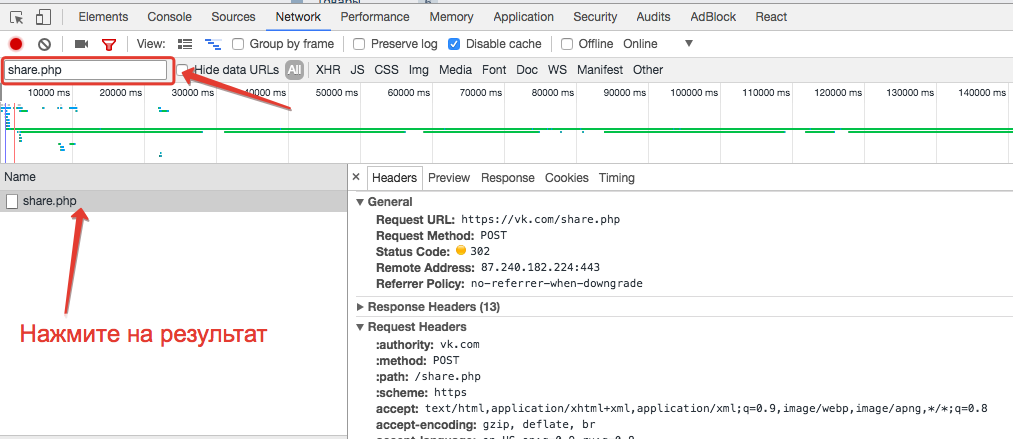Uncheck the Disable cache checkbox
This screenshot has width=1013, height=439.
click(454, 44)
